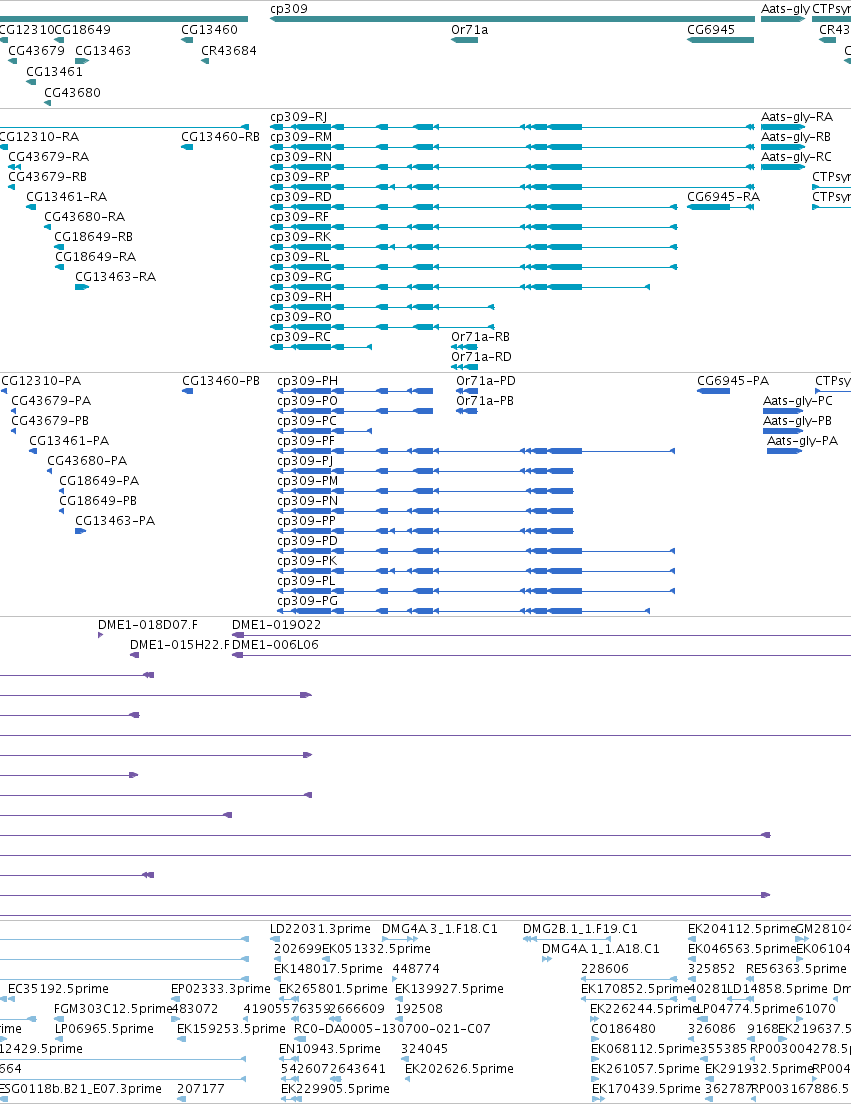Click transcript CG12310-RA
This screenshot has height=1104, width=851.
39,137
